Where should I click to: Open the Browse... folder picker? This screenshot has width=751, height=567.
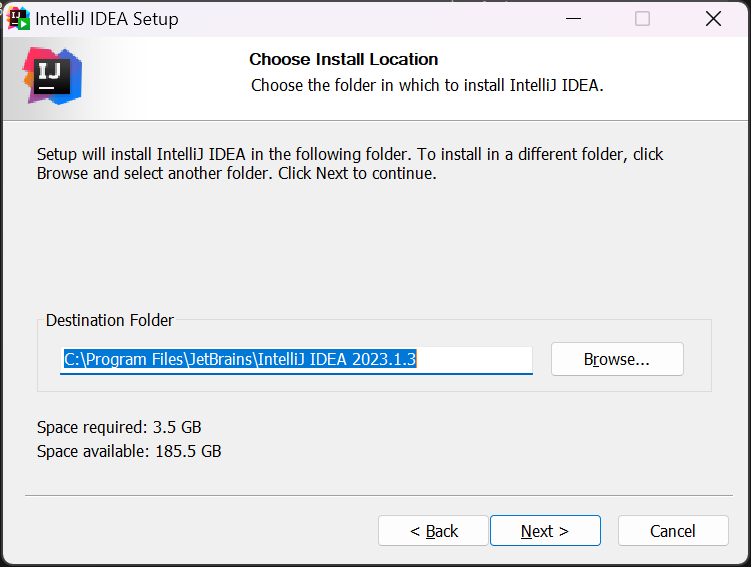point(617,359)
